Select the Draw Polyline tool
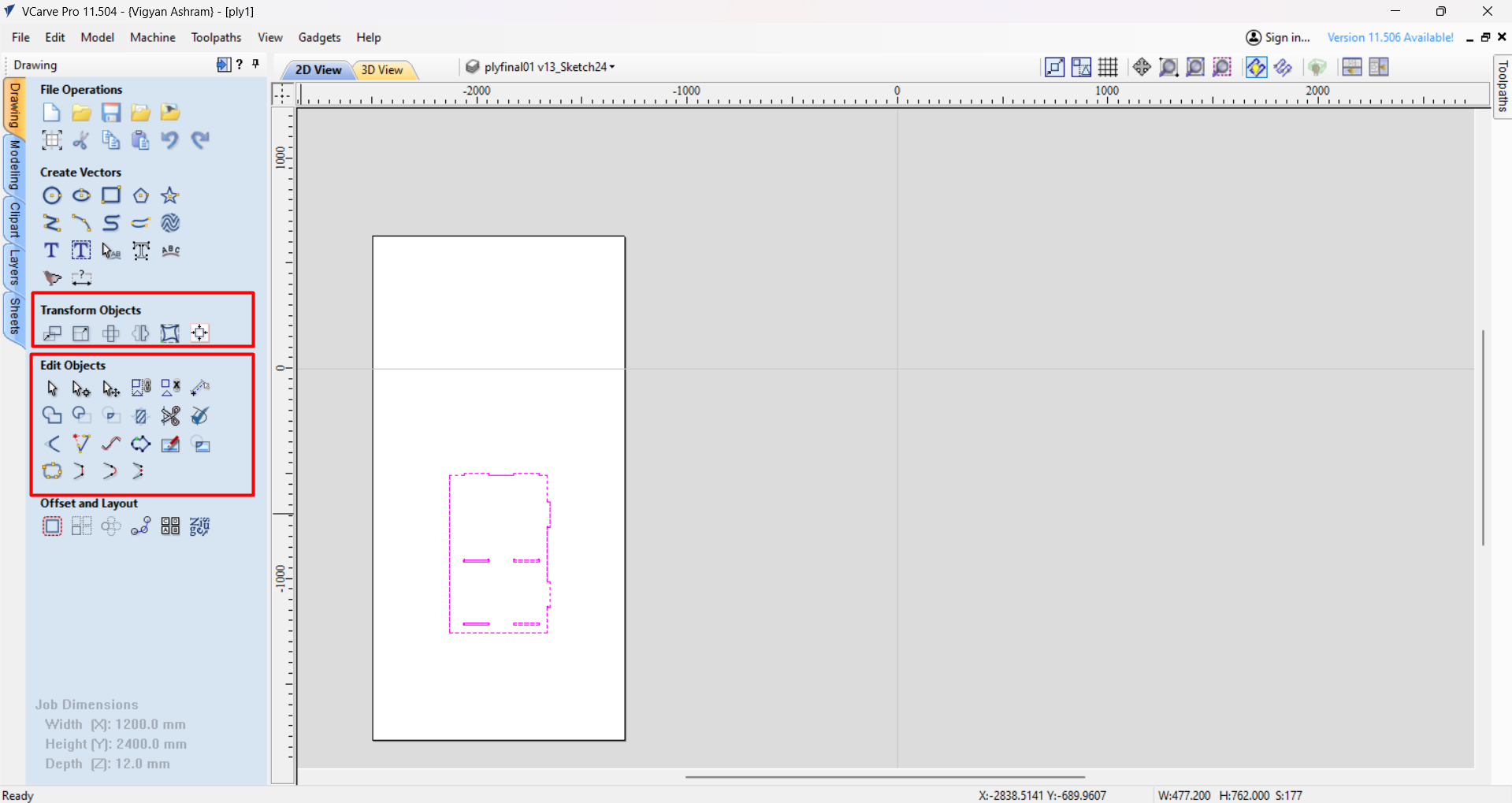The image size is (1512, 803). point(52,223)
